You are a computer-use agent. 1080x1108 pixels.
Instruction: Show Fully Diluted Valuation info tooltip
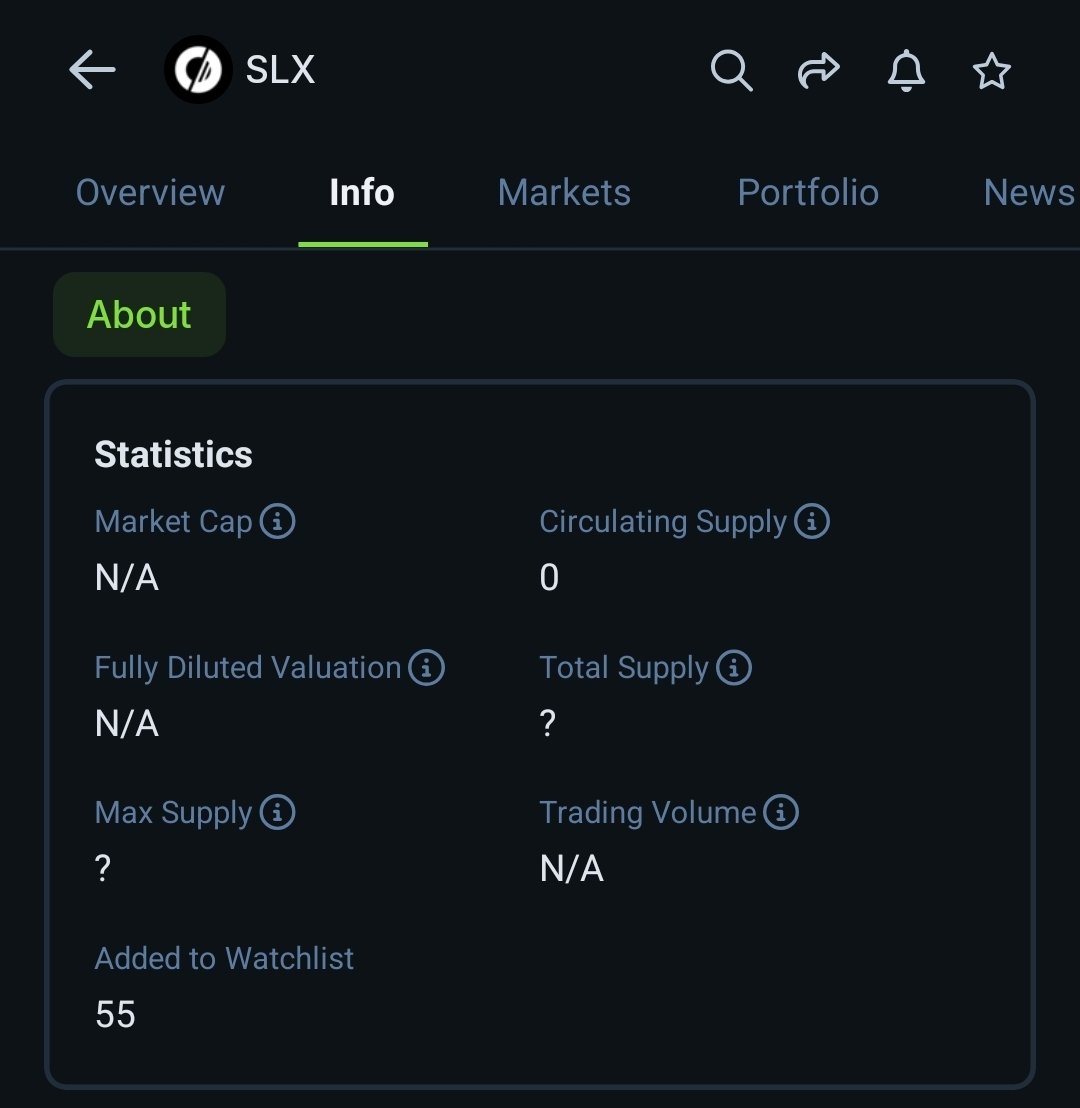[427, 667]
